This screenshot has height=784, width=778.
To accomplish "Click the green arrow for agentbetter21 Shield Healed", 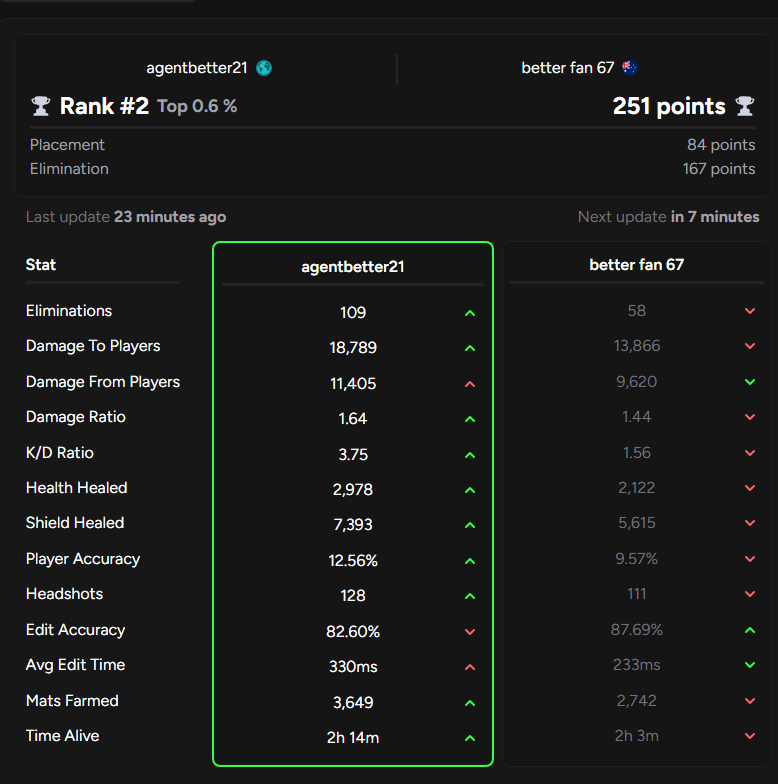I will pyautogui.click(x=470, y=526).
